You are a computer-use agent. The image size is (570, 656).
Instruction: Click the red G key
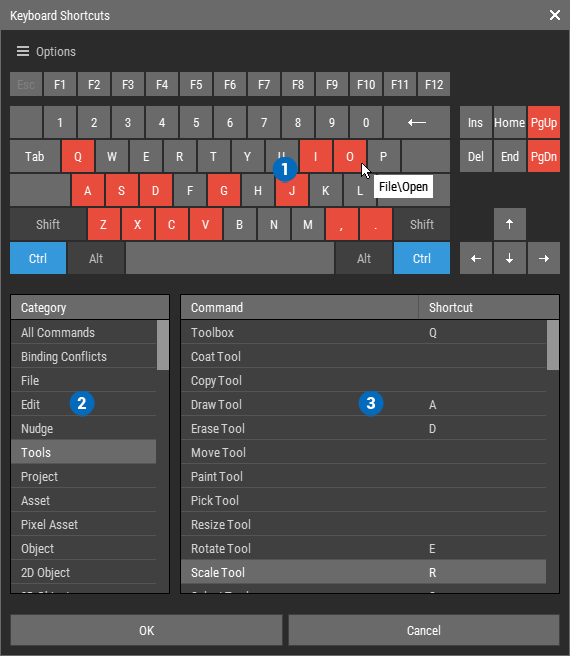point(224,190)
